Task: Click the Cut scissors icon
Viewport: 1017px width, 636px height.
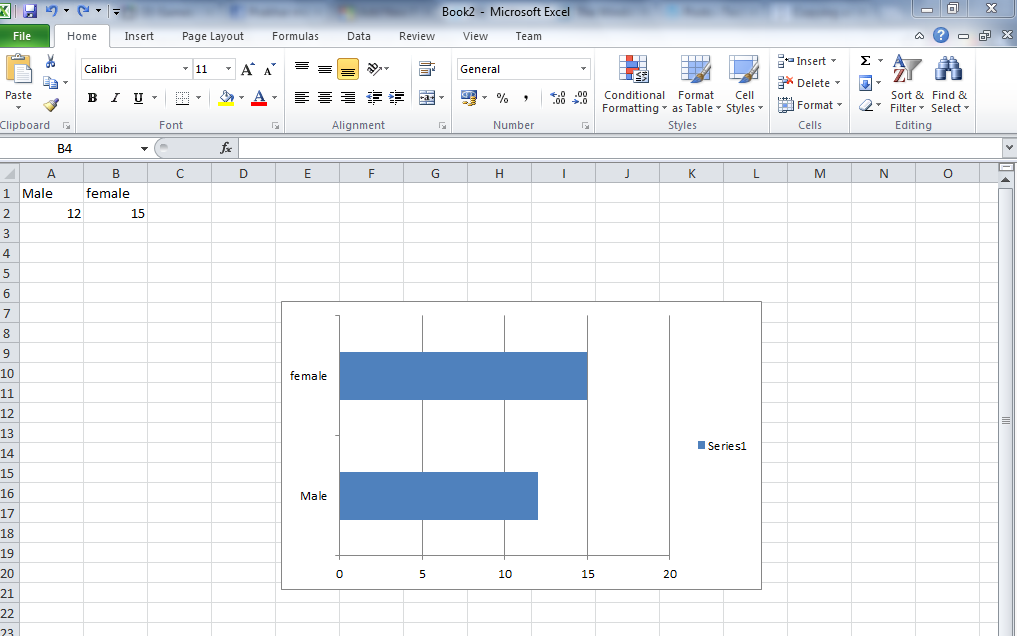Action: [51, 62]
